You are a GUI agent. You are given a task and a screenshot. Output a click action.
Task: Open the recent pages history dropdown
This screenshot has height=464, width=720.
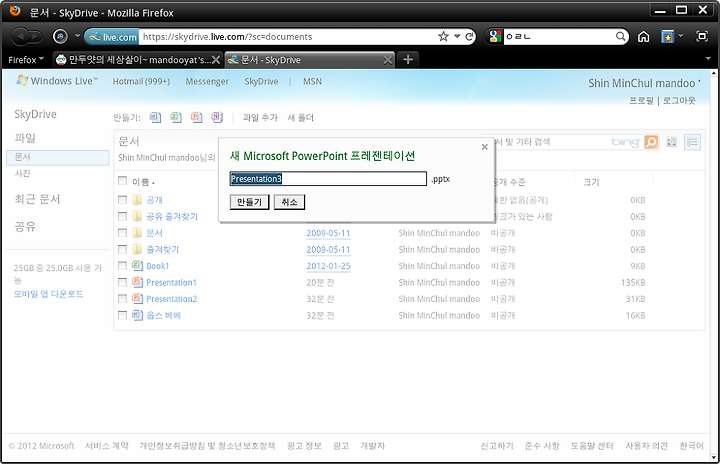[77, 35]
